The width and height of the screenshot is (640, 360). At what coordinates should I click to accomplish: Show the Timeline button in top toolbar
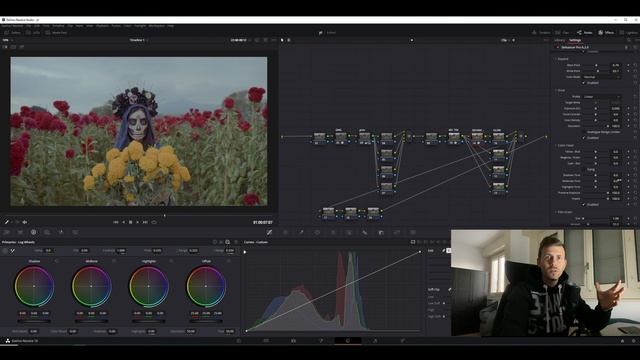(541, 33)
